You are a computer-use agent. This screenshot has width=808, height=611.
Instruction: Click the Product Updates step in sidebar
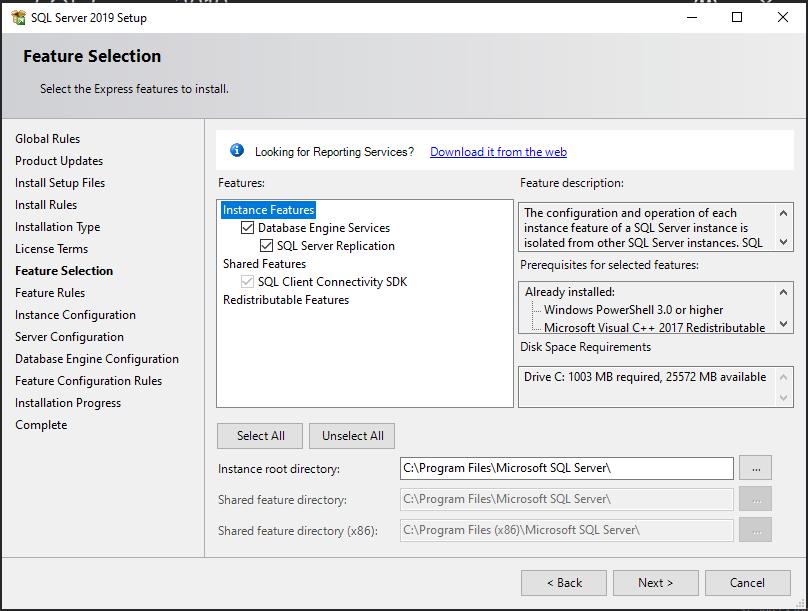pos(59,161)
